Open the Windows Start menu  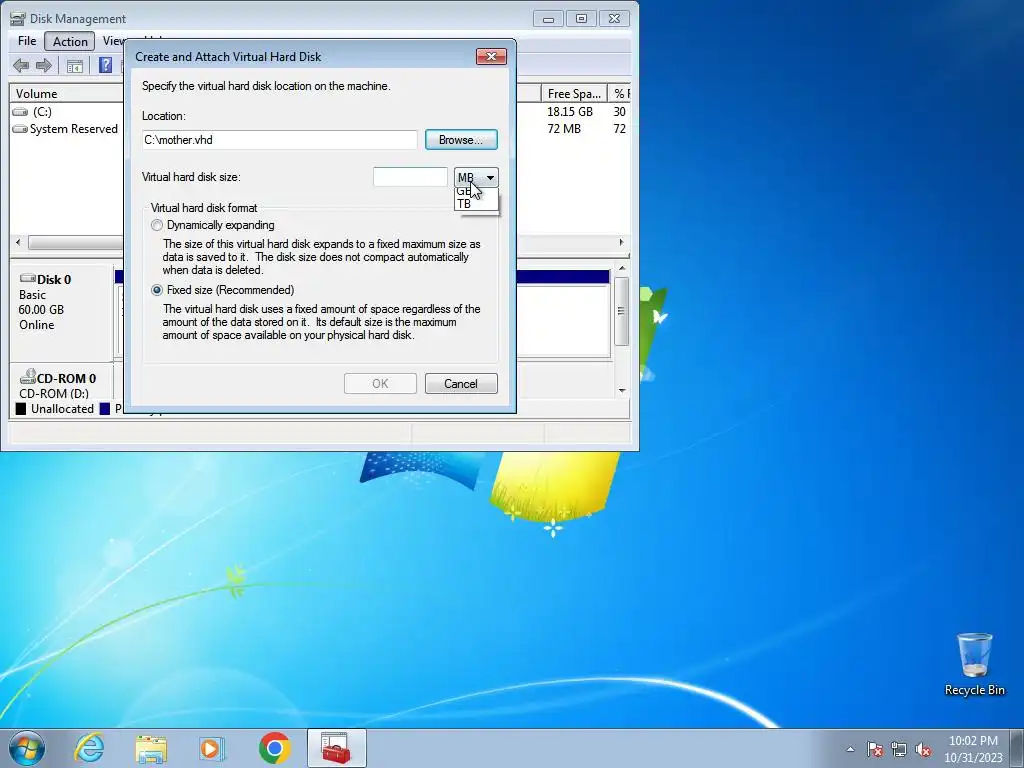(27, 748)
